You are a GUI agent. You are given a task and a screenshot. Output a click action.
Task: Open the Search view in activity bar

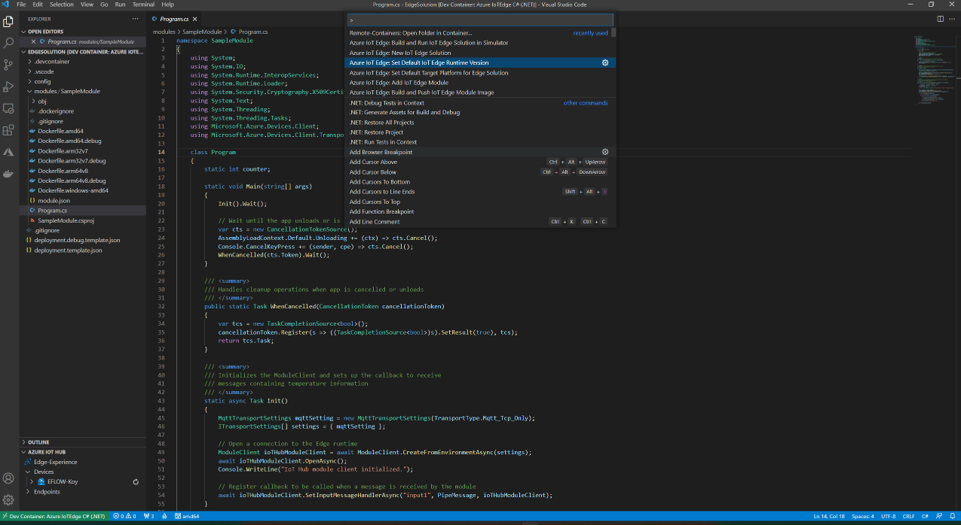[9, 43]
